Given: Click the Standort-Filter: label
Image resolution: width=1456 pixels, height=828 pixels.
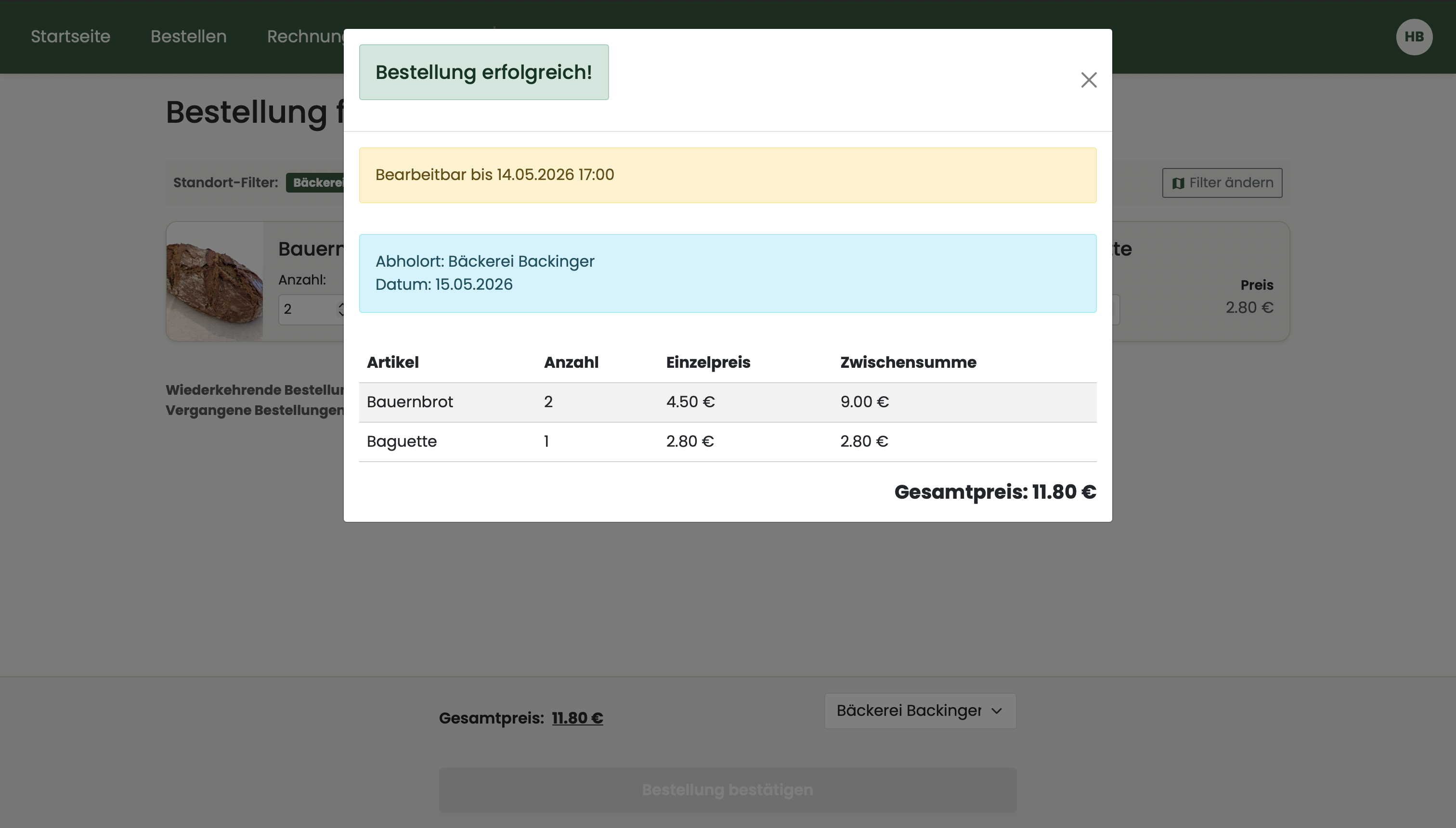Looking at the screenshot, I should [x=225, y=182].
